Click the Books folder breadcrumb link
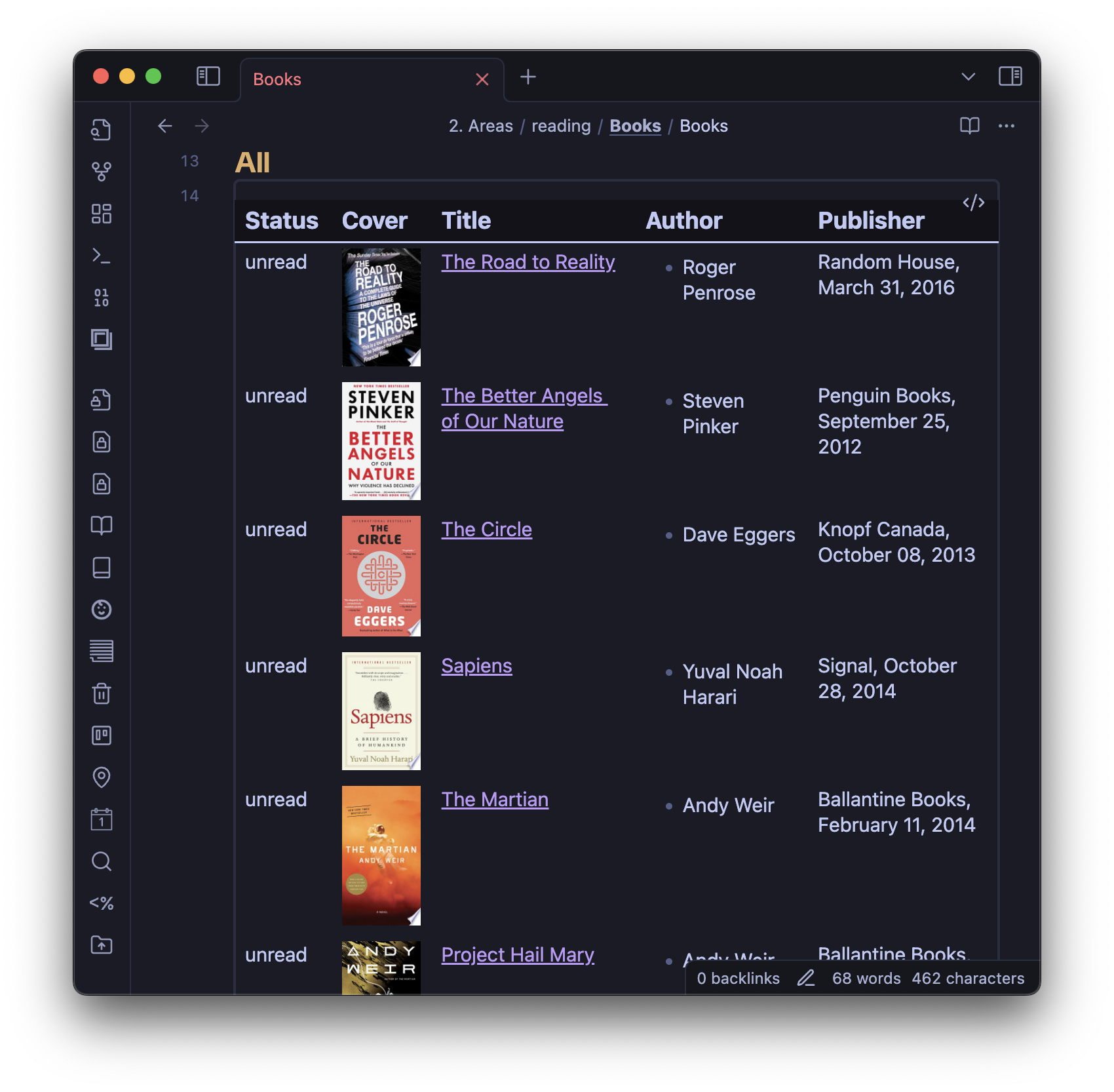This screenshot has width=1114, height=1092. click(635, 126)
